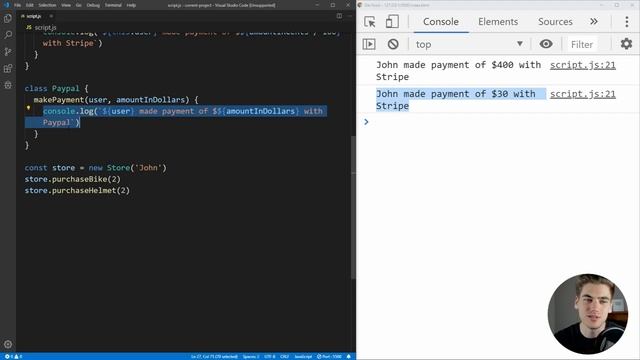Open the Debug menu in VS Code
The width and height of the screenshot is (640, 360).
(93, 5)
